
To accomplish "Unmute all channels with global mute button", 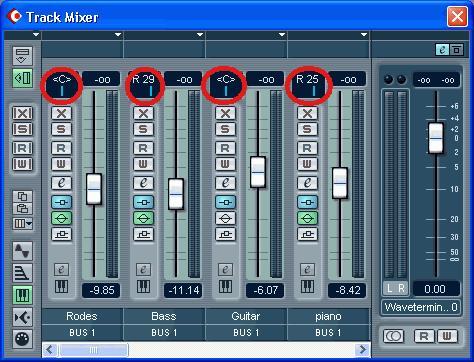I will (23, 113).
